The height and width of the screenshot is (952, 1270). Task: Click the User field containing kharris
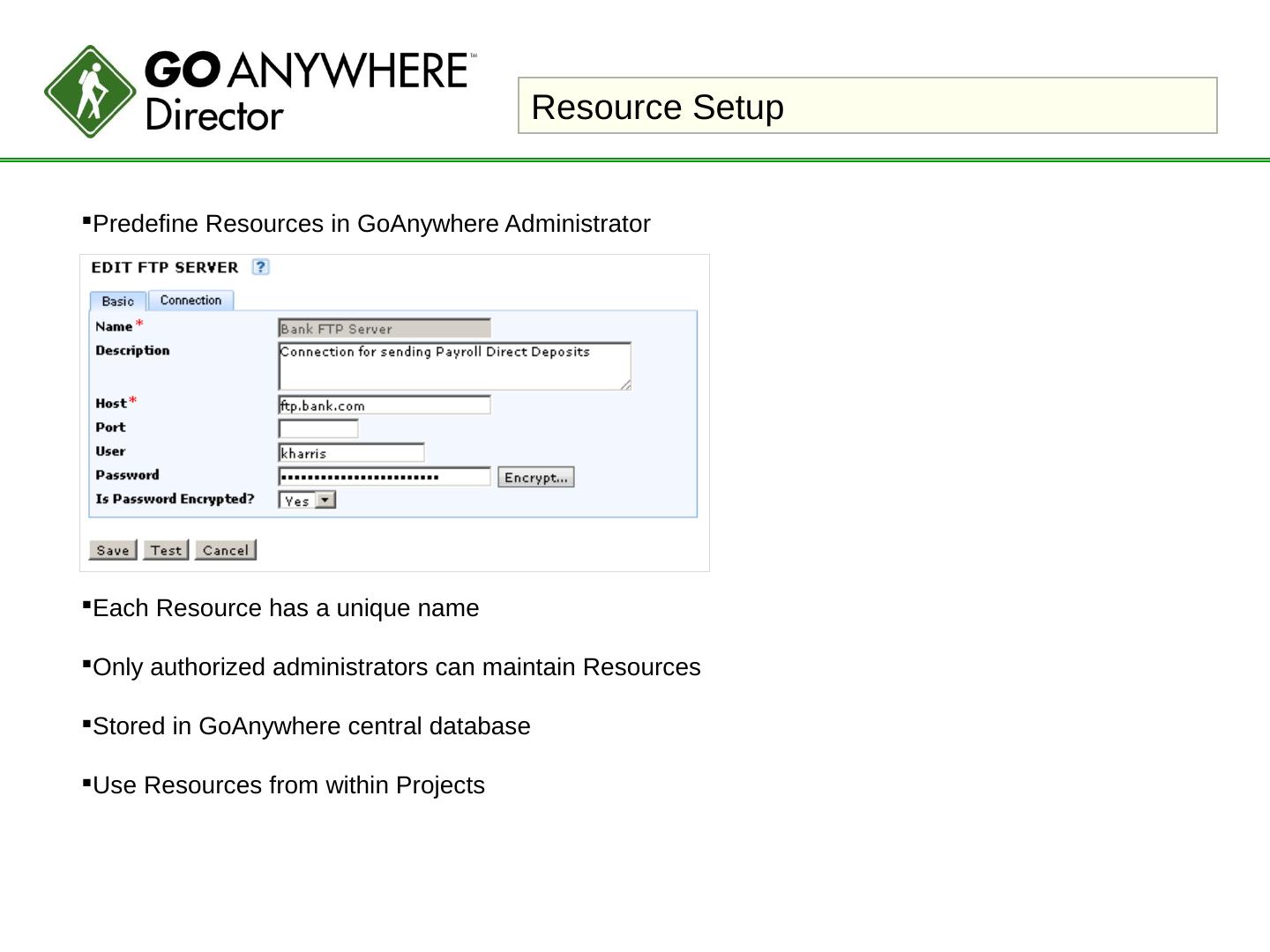351,453
